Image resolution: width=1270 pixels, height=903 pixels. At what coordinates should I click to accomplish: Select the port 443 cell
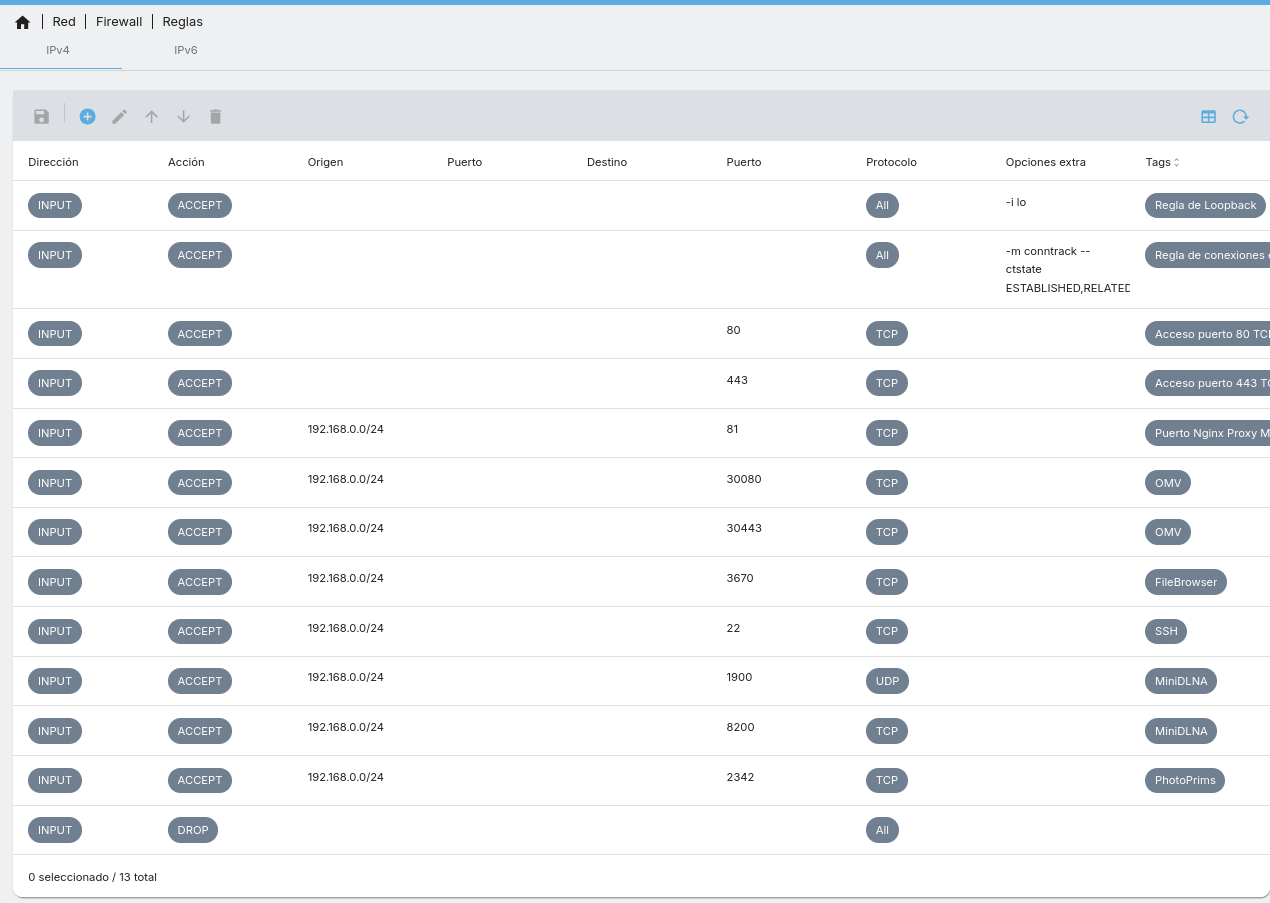click(737, 380)
